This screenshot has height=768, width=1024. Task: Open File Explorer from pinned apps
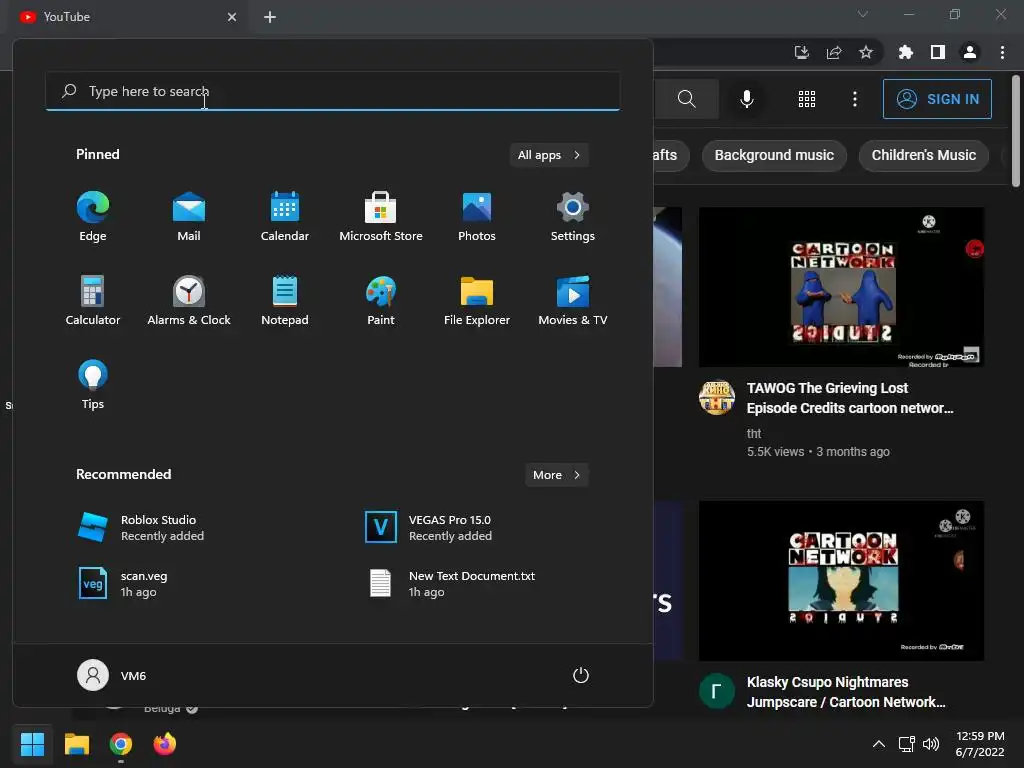[x=477, y=300]
